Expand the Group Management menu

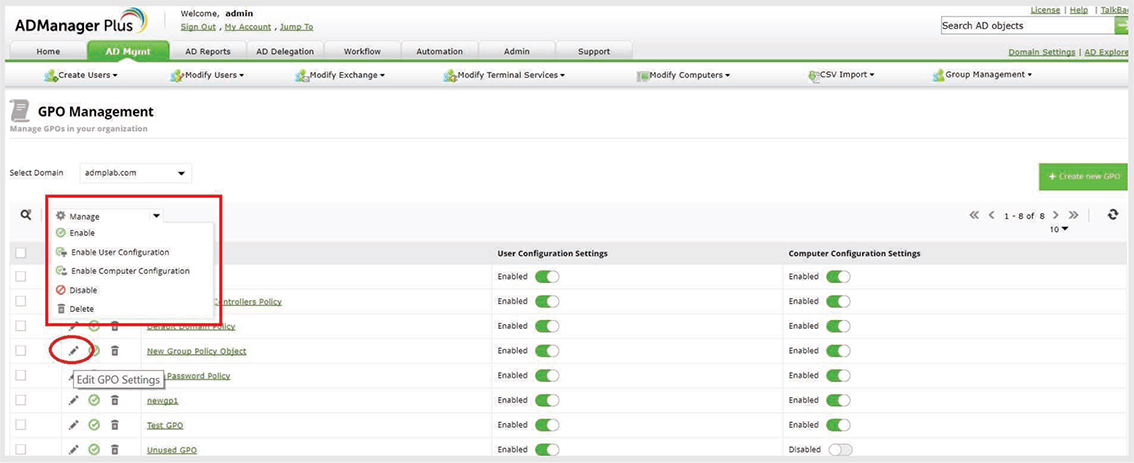(982, 75)
